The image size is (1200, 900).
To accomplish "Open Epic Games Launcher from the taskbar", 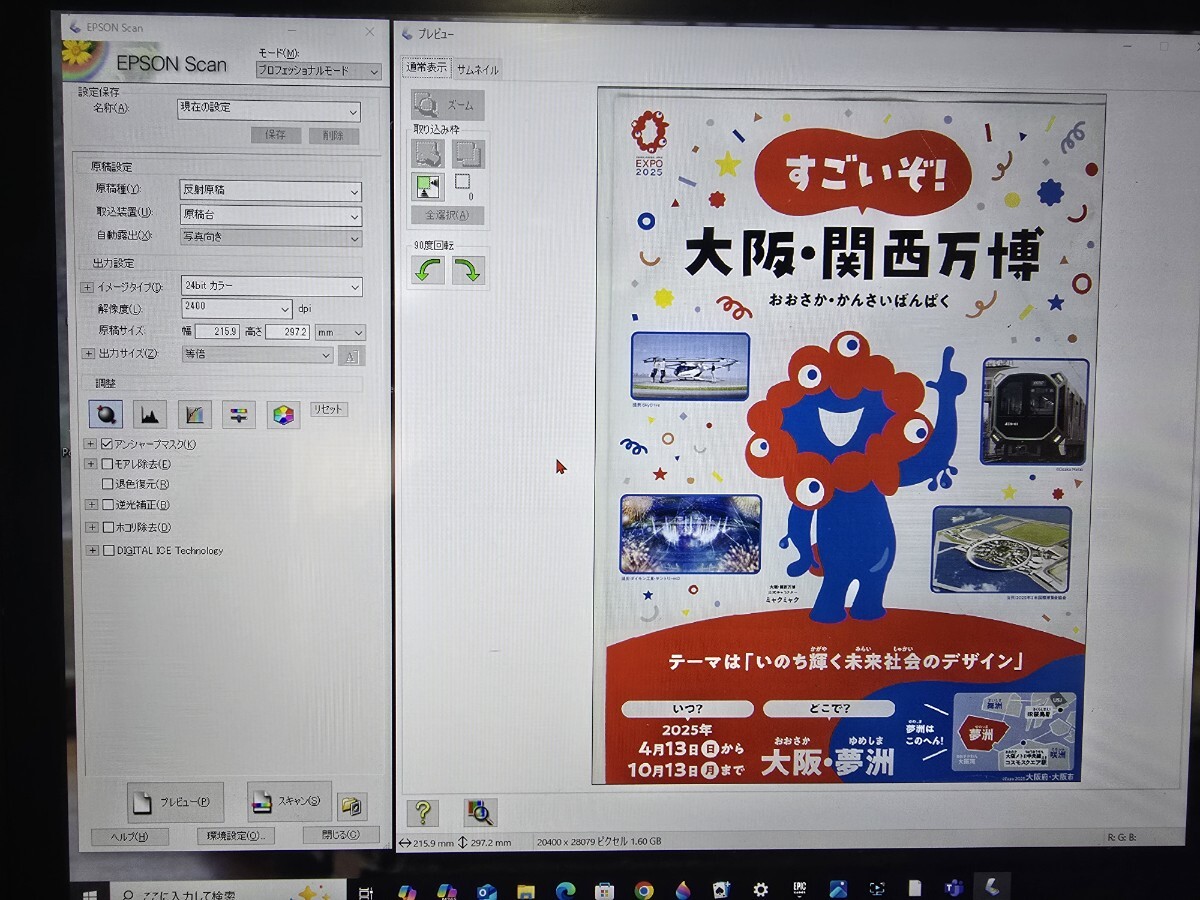I will (x=800, y=889).
